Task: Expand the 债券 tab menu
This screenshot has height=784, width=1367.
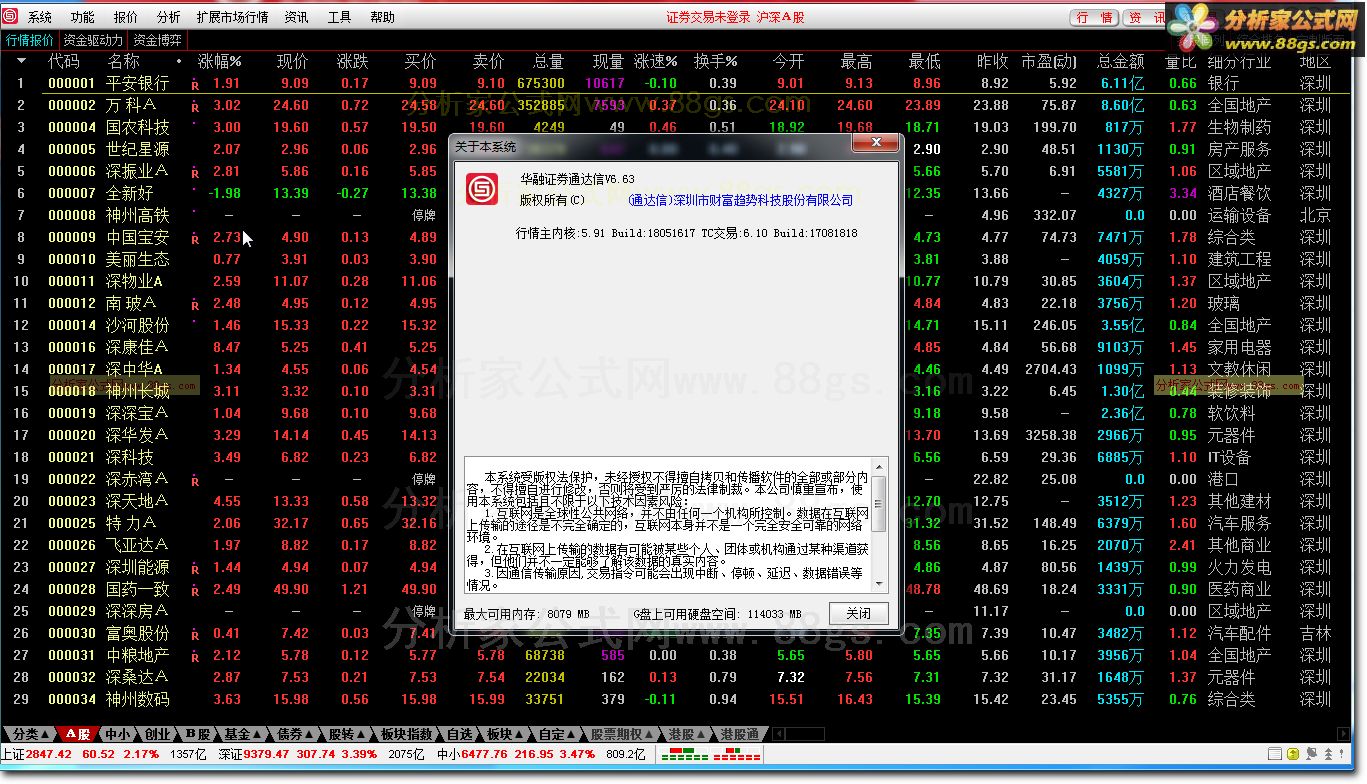Action: (x=295, y=734)
